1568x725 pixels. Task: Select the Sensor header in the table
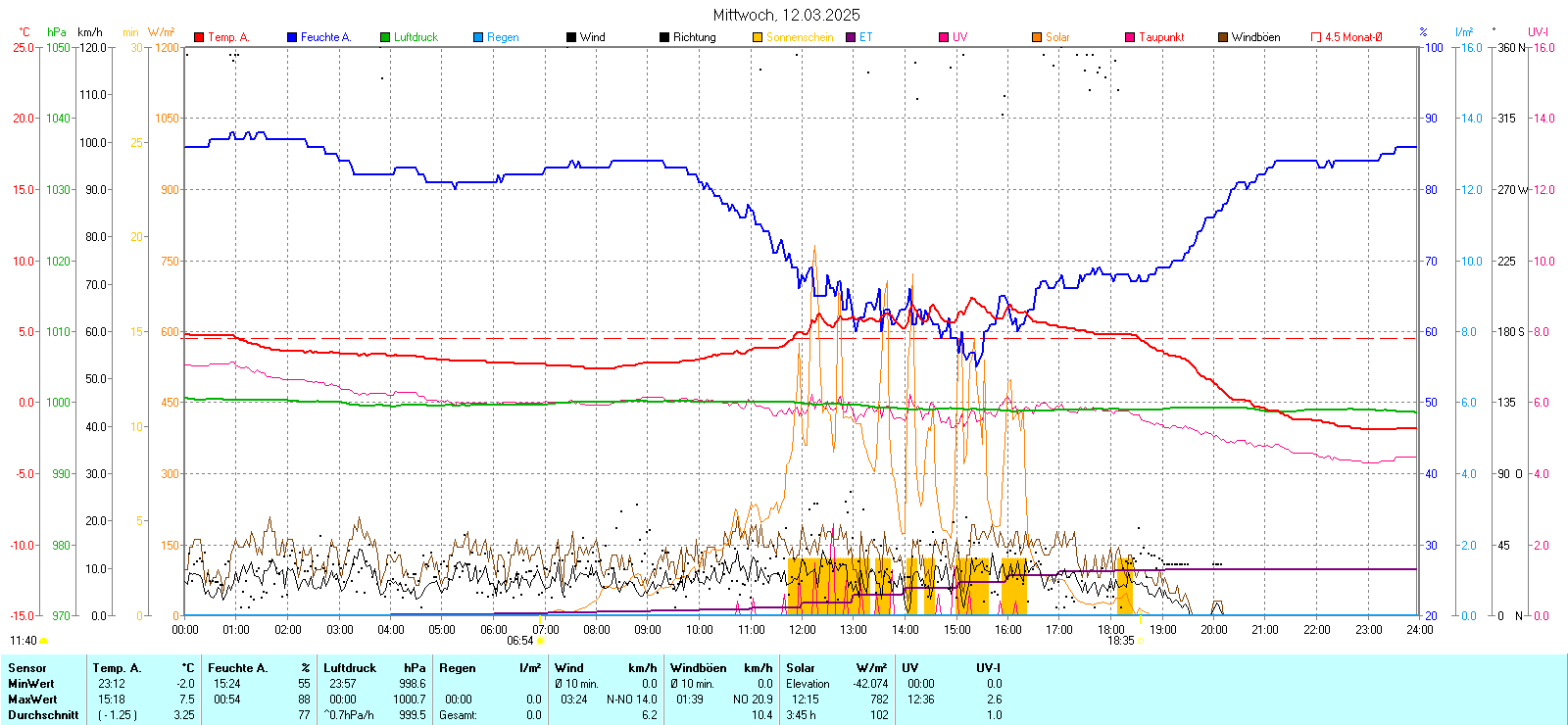pyautogui.click(x=27, y=668)
